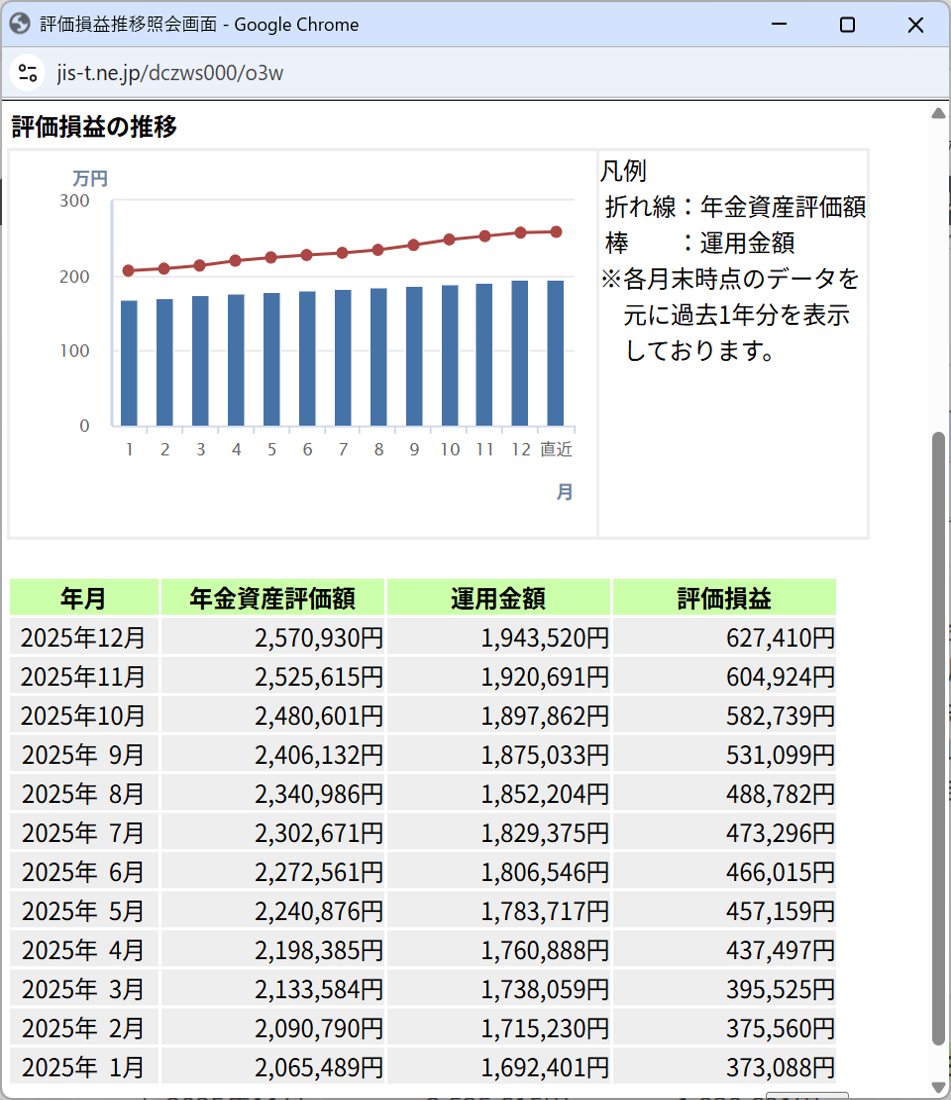The image size is (951, 1100).
Task: Click the 評価損益 column header
Action: (724, 598)
